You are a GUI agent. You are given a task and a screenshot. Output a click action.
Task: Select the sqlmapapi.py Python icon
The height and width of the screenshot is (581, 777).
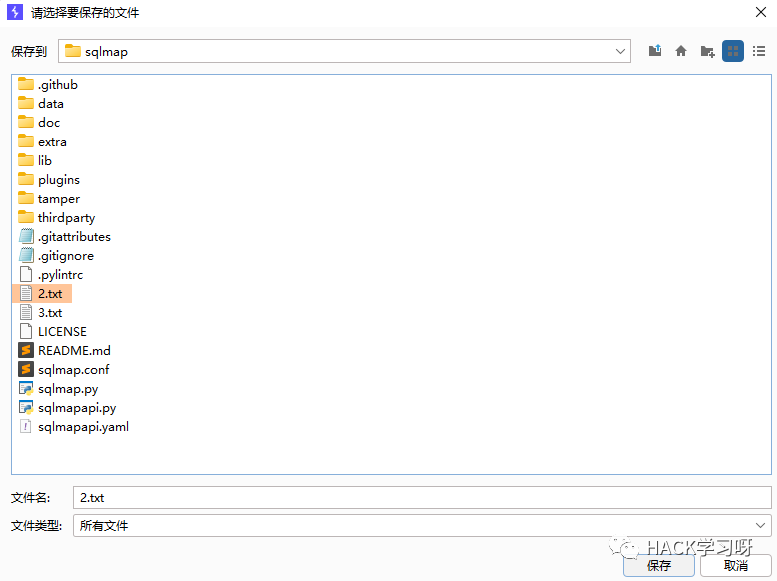tap(26, 407)
